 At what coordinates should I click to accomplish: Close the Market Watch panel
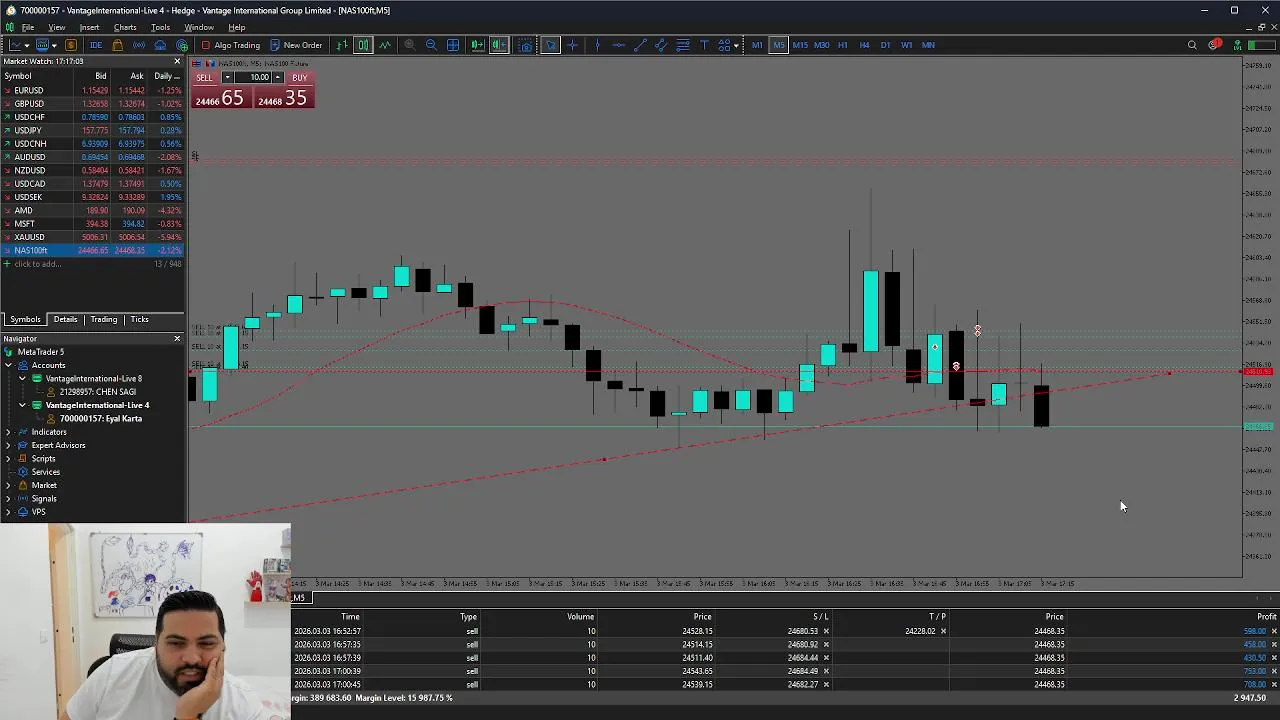177,62
